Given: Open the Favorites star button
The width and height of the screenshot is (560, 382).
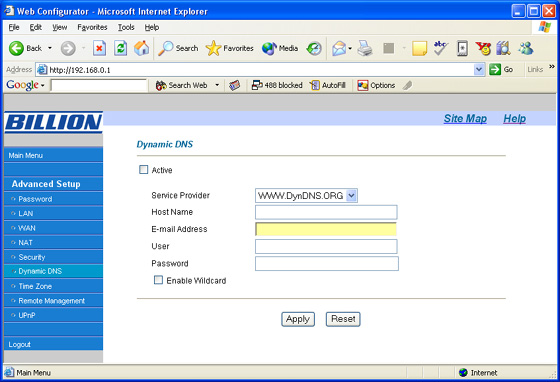Looking at the screenshot, I should tap(229, 48).
